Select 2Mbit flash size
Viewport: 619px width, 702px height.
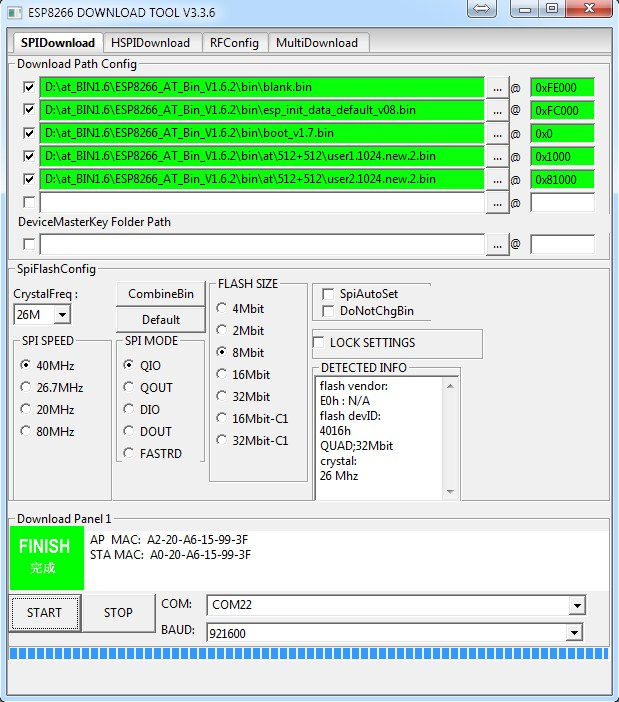(x=222, y=330)
